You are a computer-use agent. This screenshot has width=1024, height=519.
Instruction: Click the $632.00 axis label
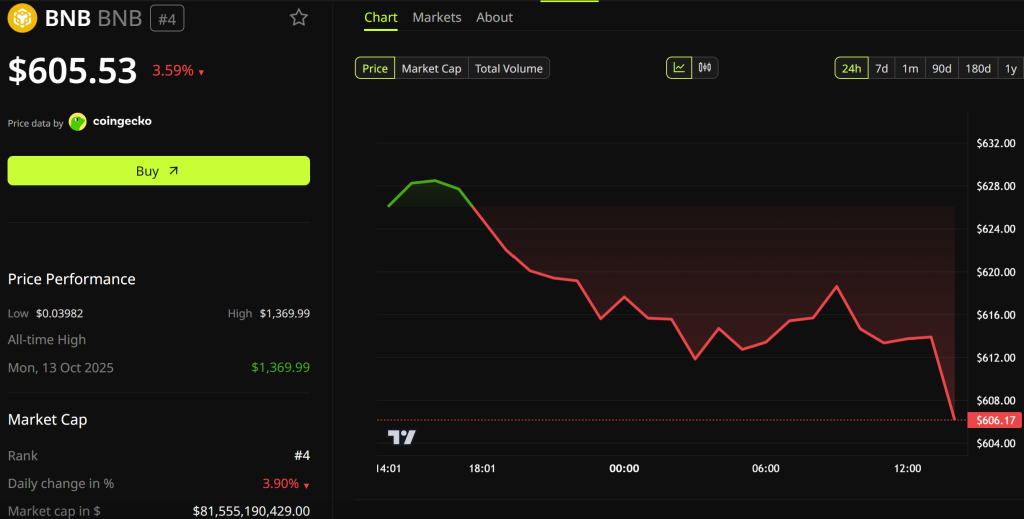[996, 144]
